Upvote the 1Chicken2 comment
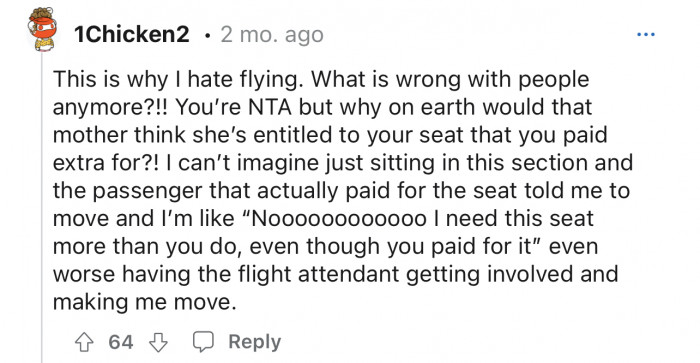 pos(84,342)
